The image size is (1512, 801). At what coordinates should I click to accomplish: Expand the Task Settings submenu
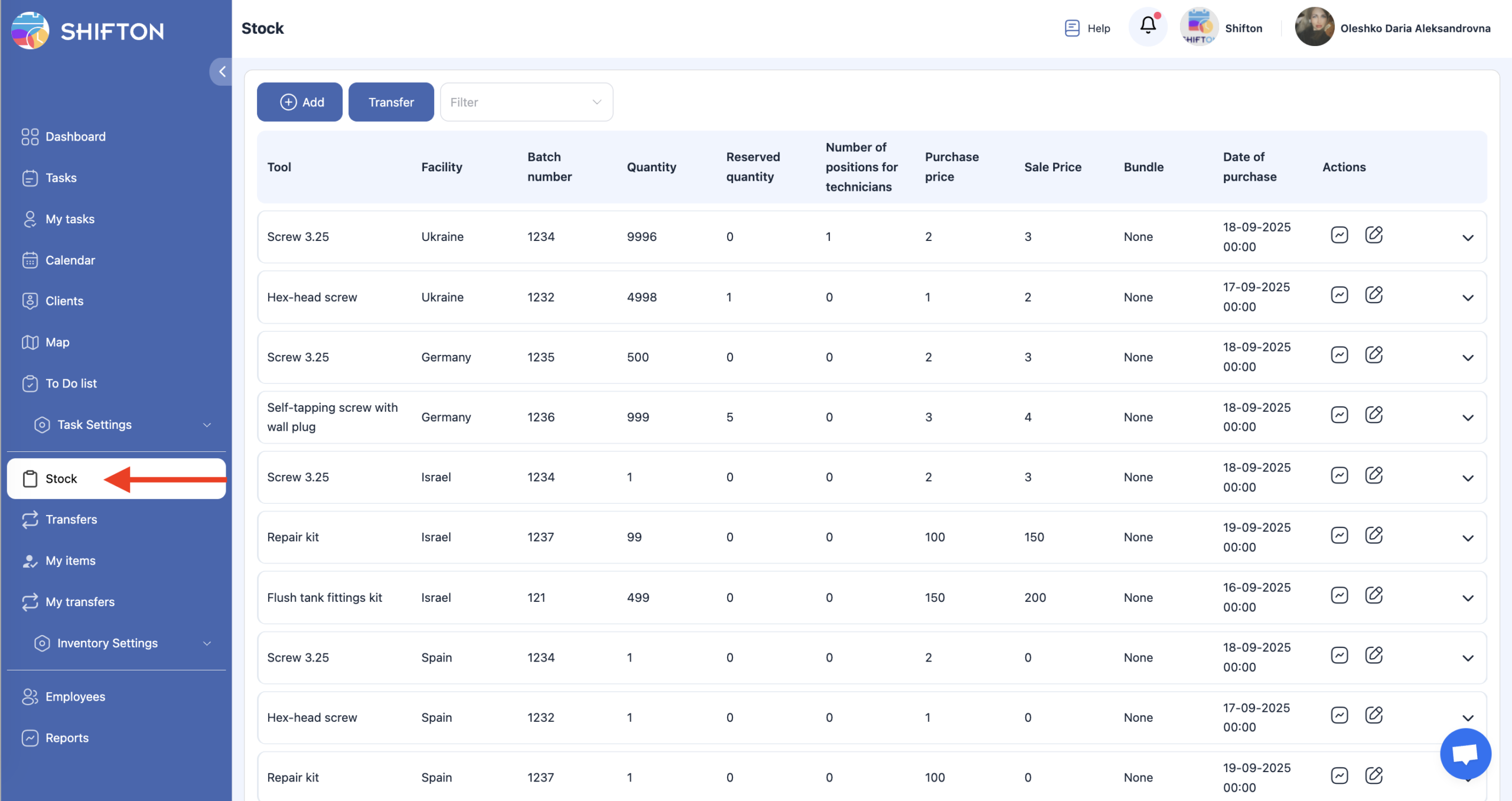(207, 425)
